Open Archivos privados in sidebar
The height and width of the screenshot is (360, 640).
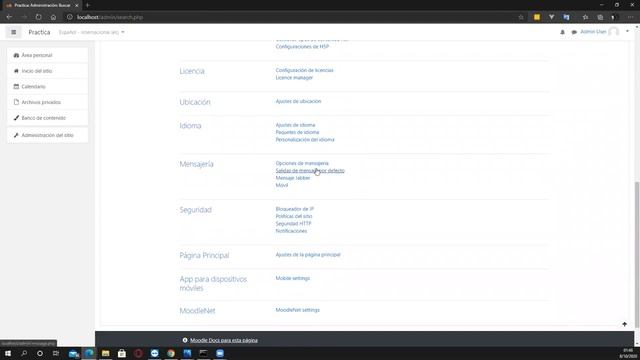pyautogui.click(x=47, y=102)
